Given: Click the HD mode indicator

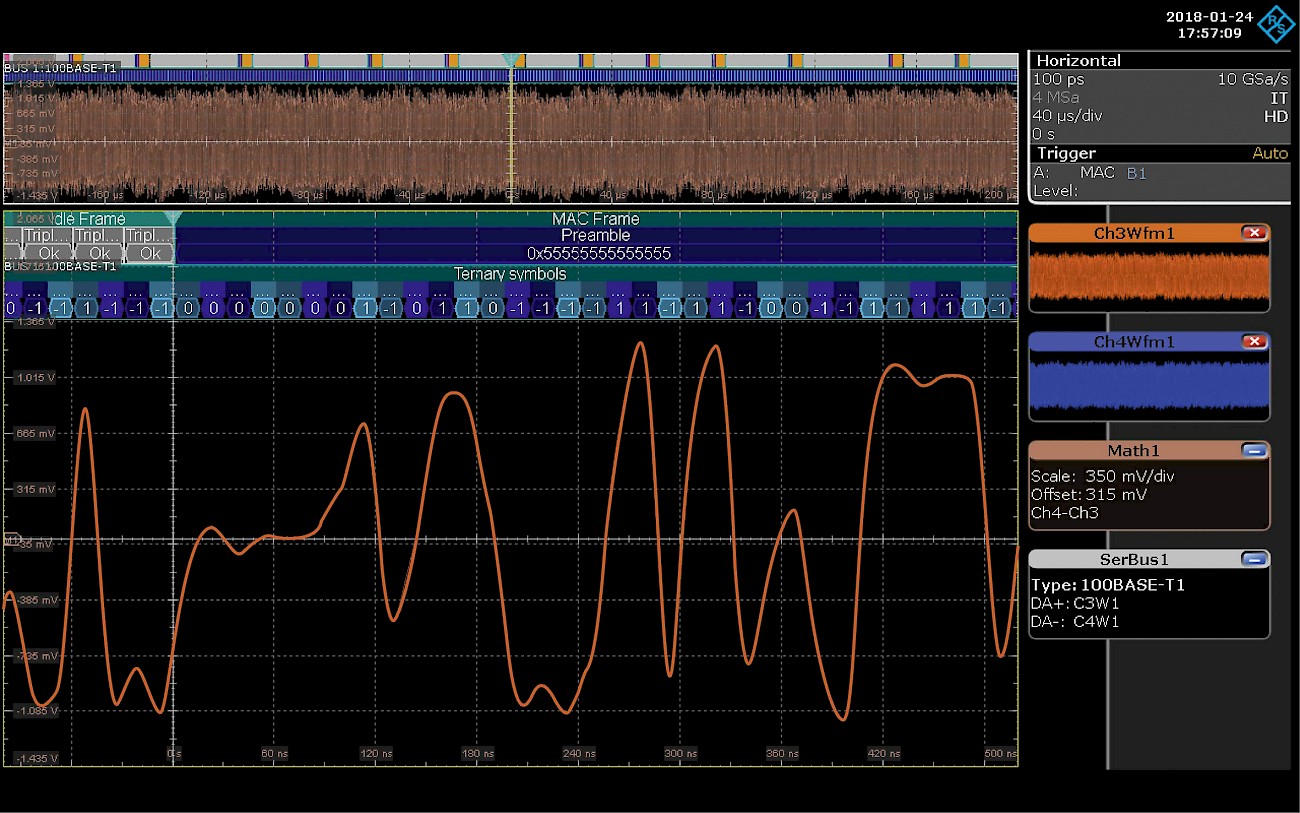Looking at the screenshot, I should [1276, 116].
